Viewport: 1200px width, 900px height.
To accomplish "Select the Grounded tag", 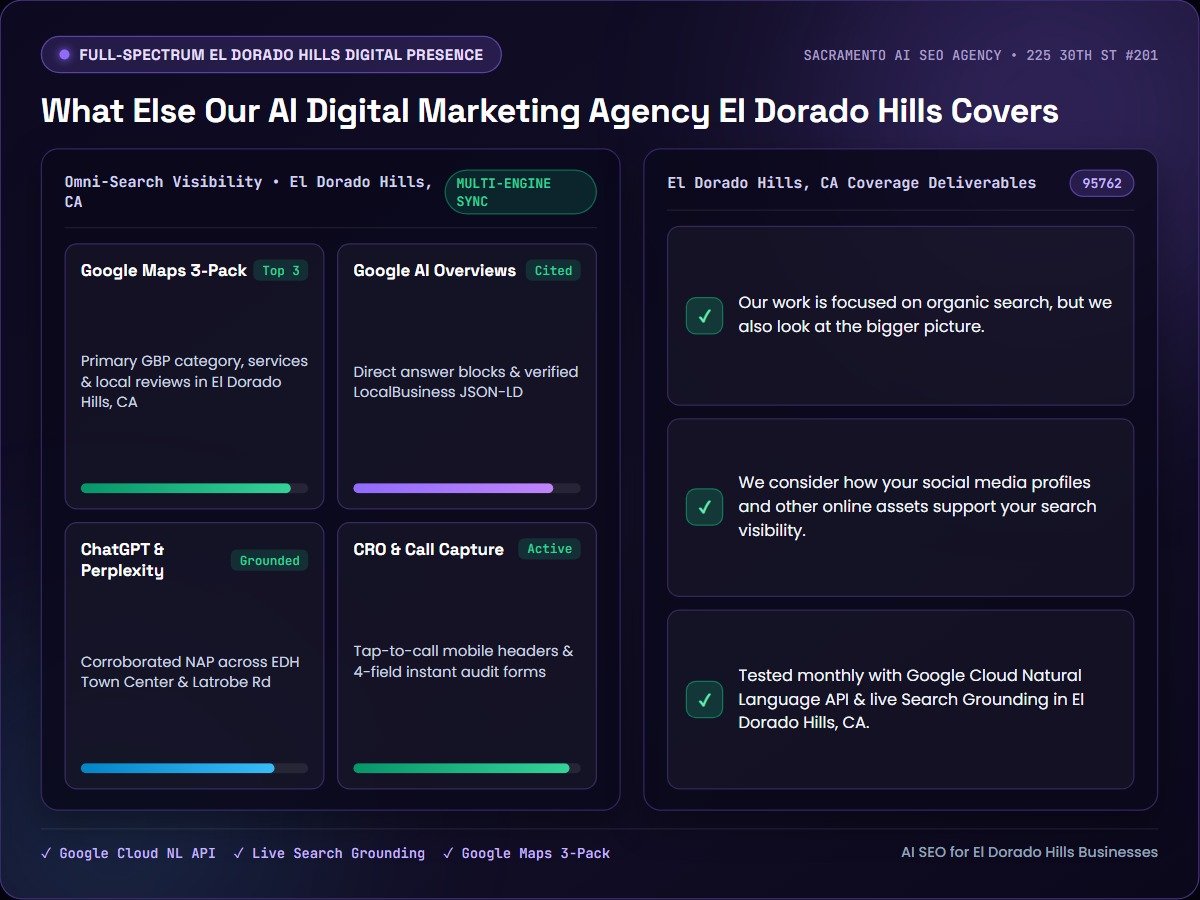I will [x=270, y=561].
